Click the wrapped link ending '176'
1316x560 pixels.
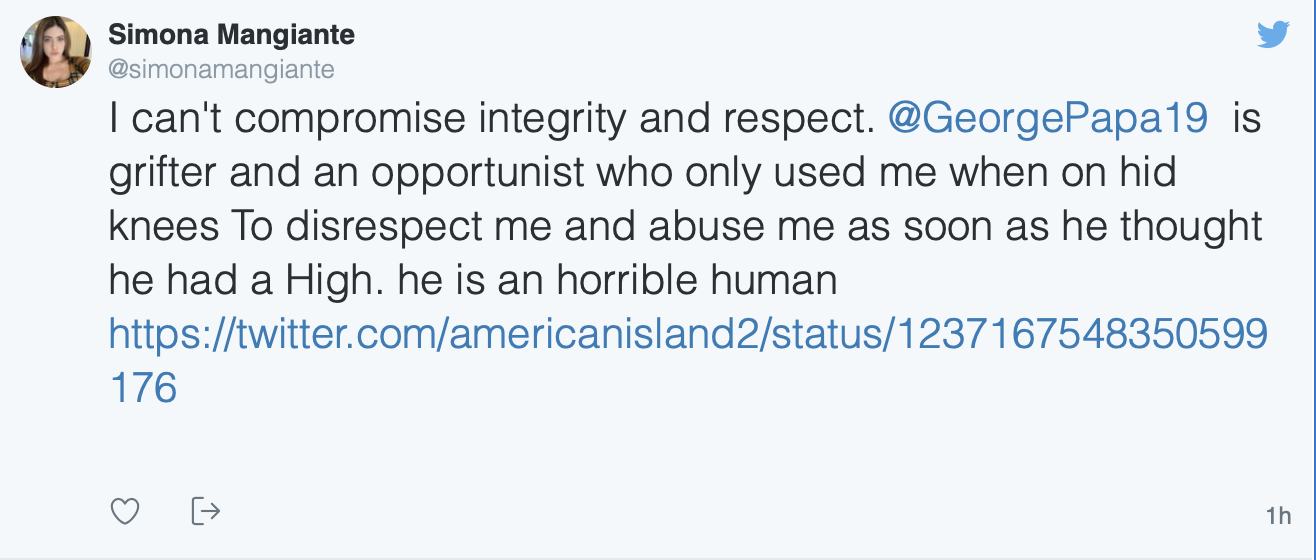click(x=142, y=388)
